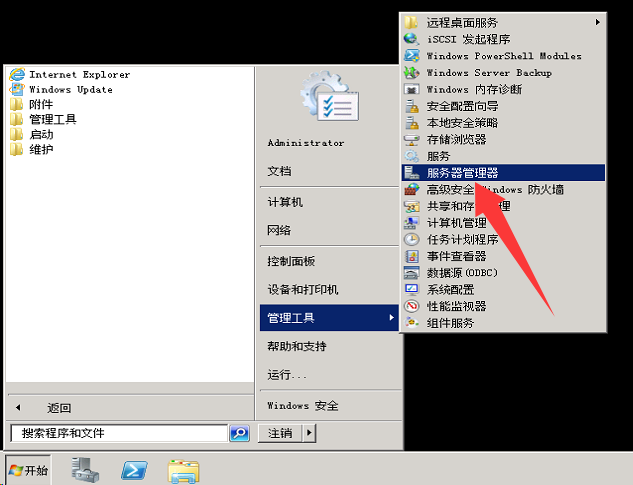Image resolution: width=633 pixels, height=485 pixels.
Task: Open Windows Update icon
Action: point(17,89)
